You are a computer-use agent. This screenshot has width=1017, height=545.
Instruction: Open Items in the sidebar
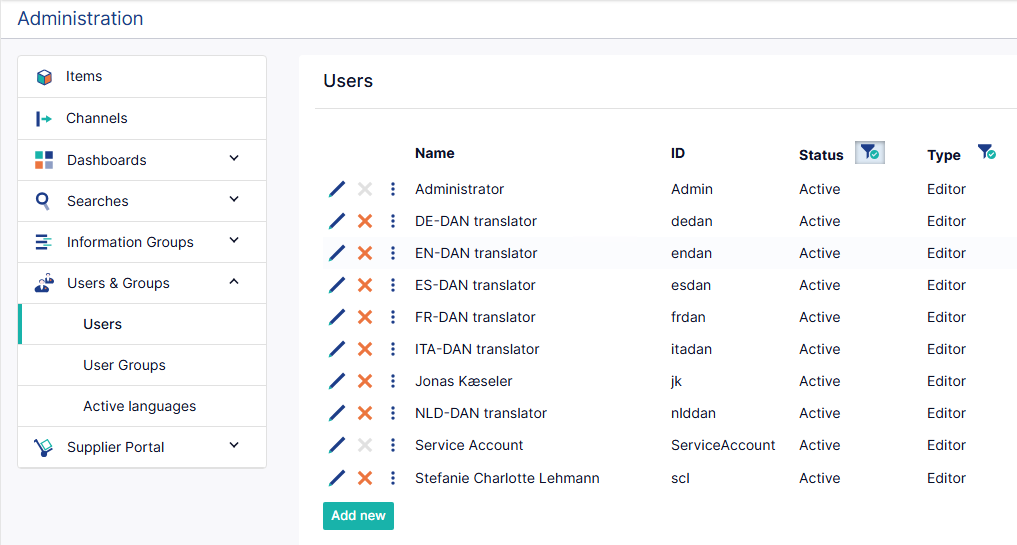coord(142,77)
